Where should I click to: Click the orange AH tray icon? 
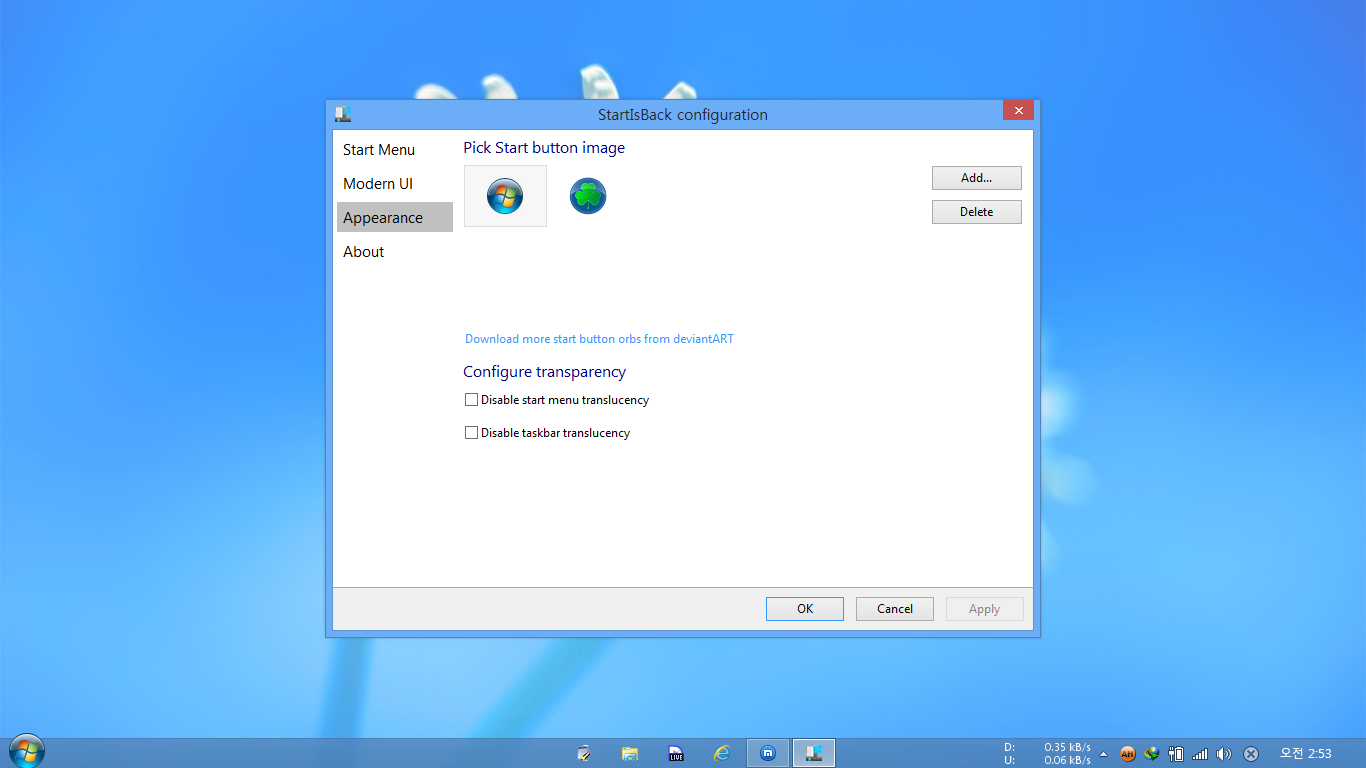tap(1128, 754)
